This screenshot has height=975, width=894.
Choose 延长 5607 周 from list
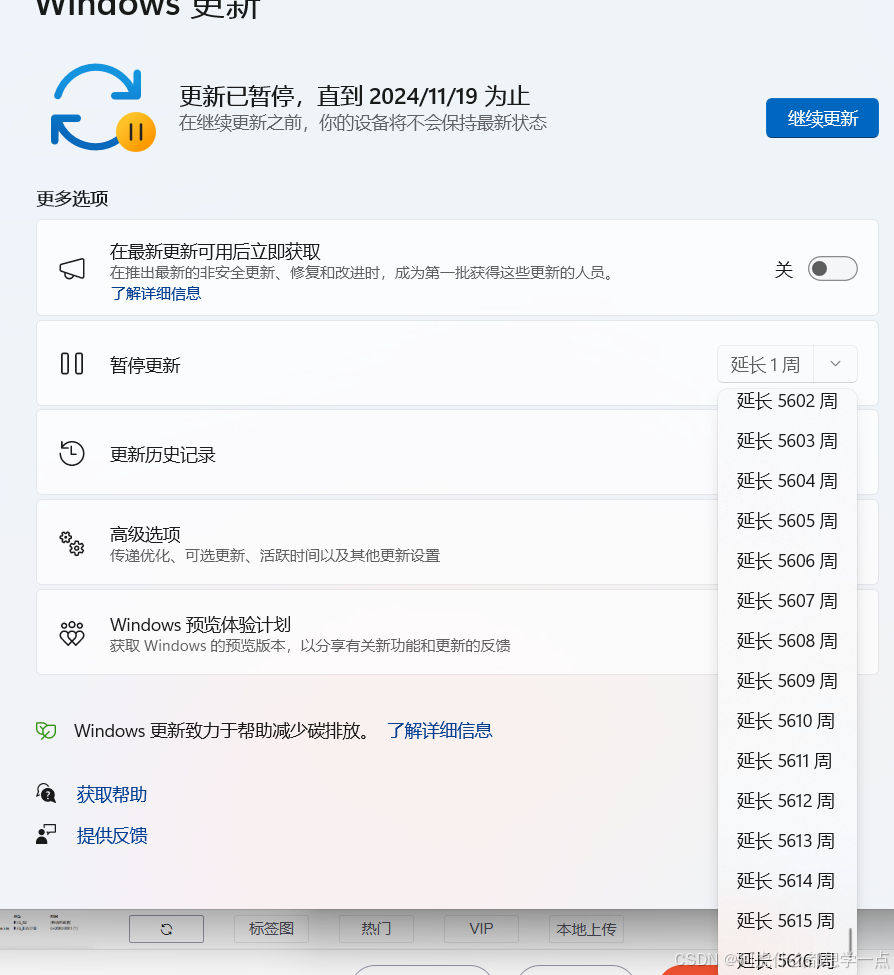tap(787, 601)
